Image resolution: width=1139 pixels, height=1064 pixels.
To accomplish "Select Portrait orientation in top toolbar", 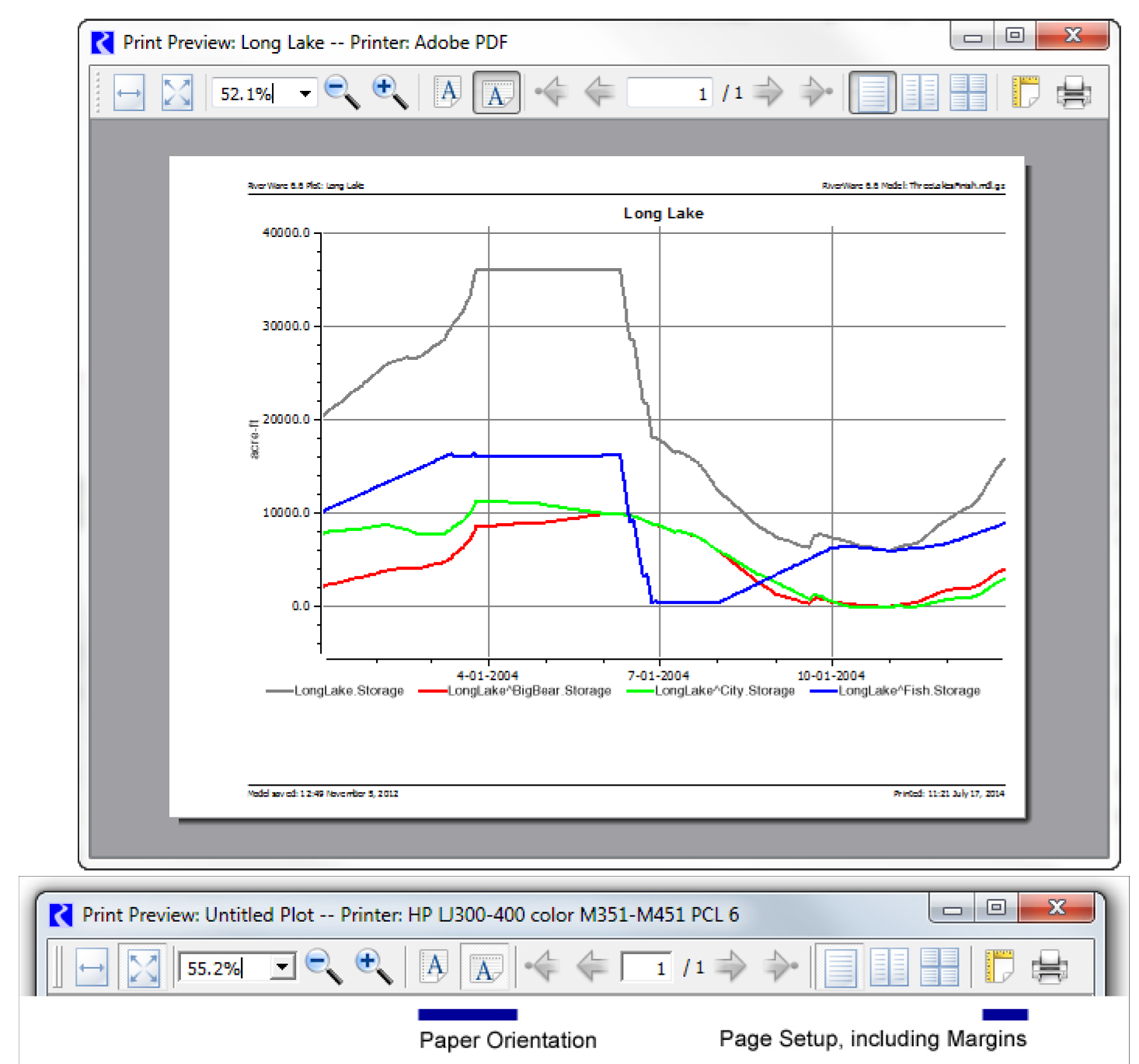I will (448, 92).
